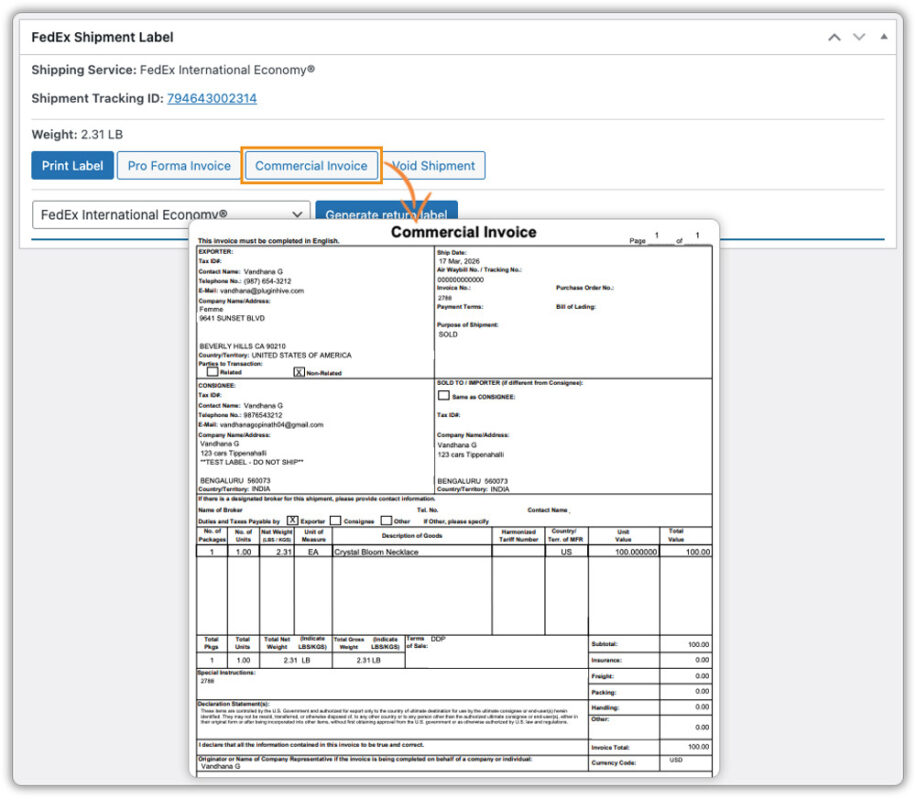Expand the FedEx International Economy service dropdown
Screen dimensions: 916x800
pos(171,214)
